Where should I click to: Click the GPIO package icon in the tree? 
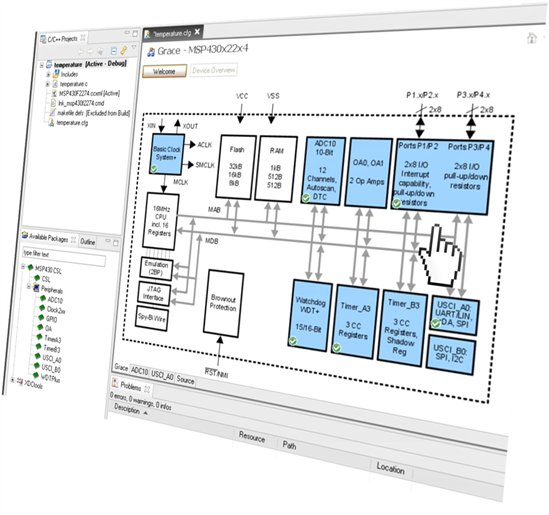41,318
